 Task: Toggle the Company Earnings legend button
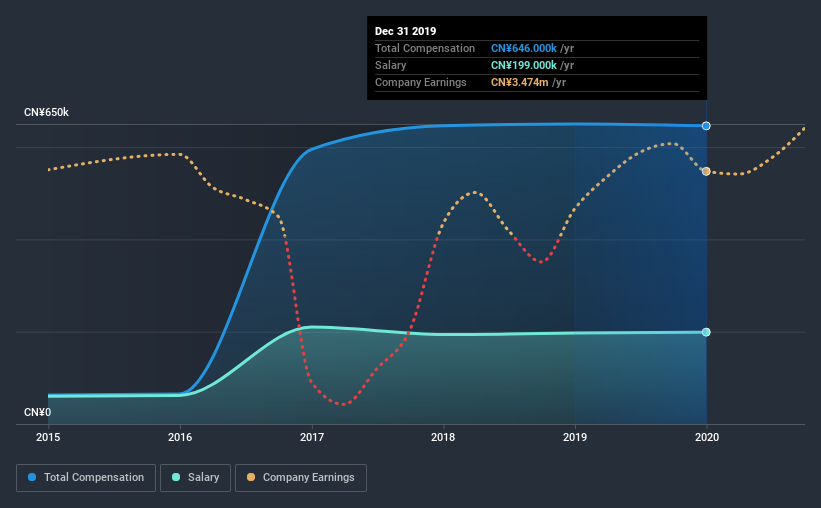tap(301, 478)
